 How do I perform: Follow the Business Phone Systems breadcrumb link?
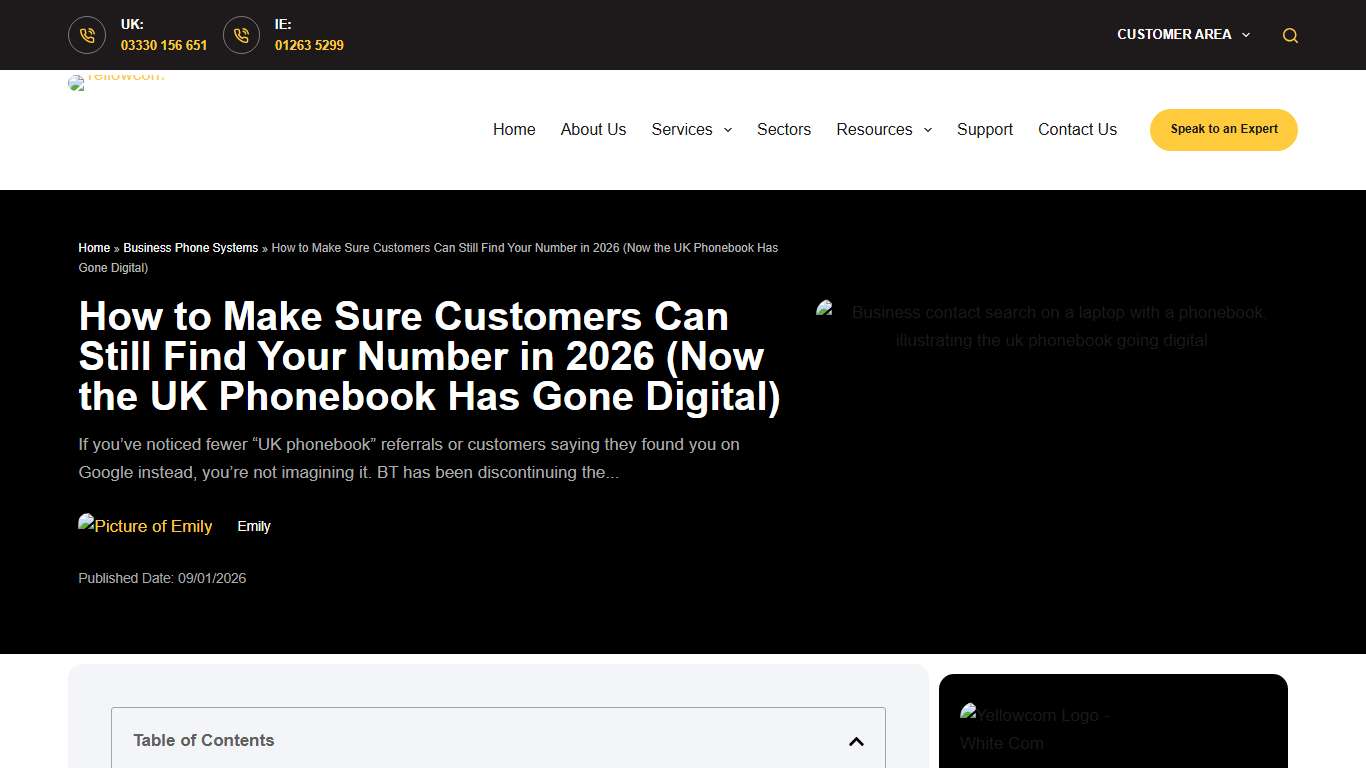click(x=190, y=247)
